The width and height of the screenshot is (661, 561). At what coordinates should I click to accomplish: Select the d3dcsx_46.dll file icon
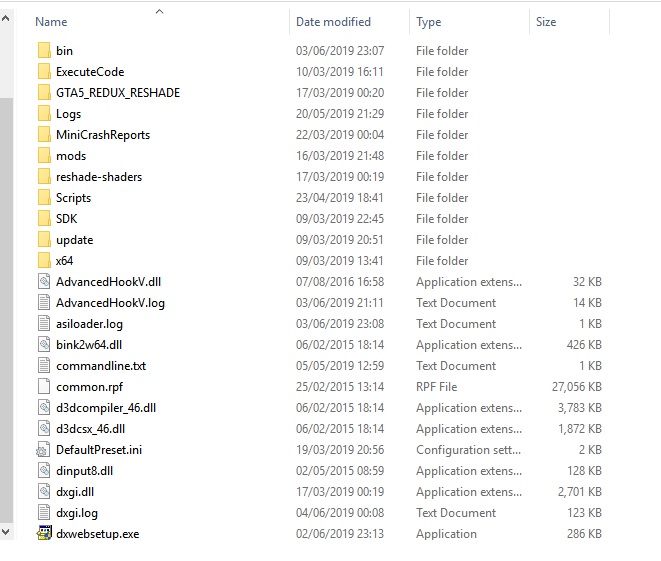(x=44, y=429)
